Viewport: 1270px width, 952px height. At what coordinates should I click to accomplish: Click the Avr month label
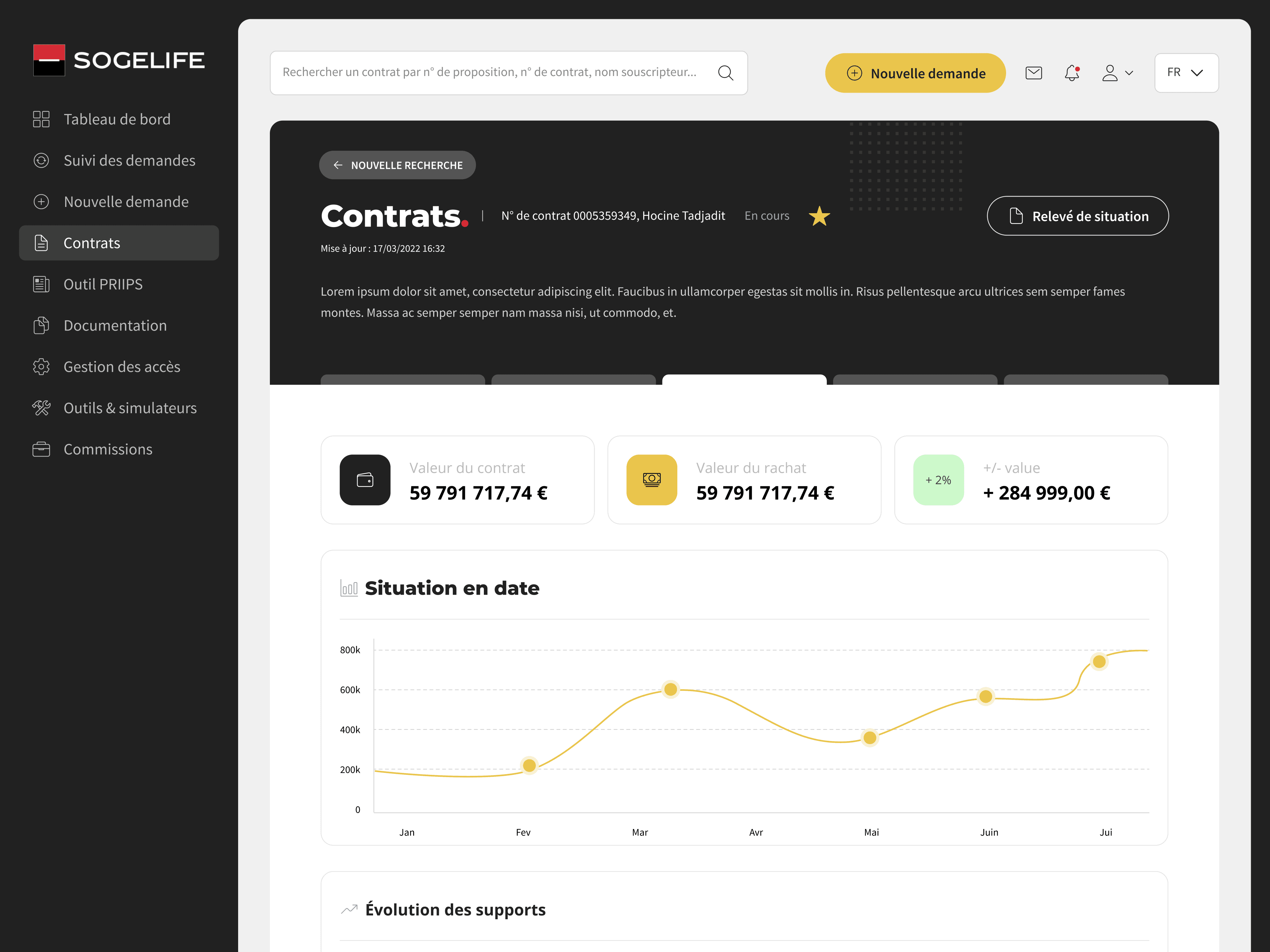(756, 833)
